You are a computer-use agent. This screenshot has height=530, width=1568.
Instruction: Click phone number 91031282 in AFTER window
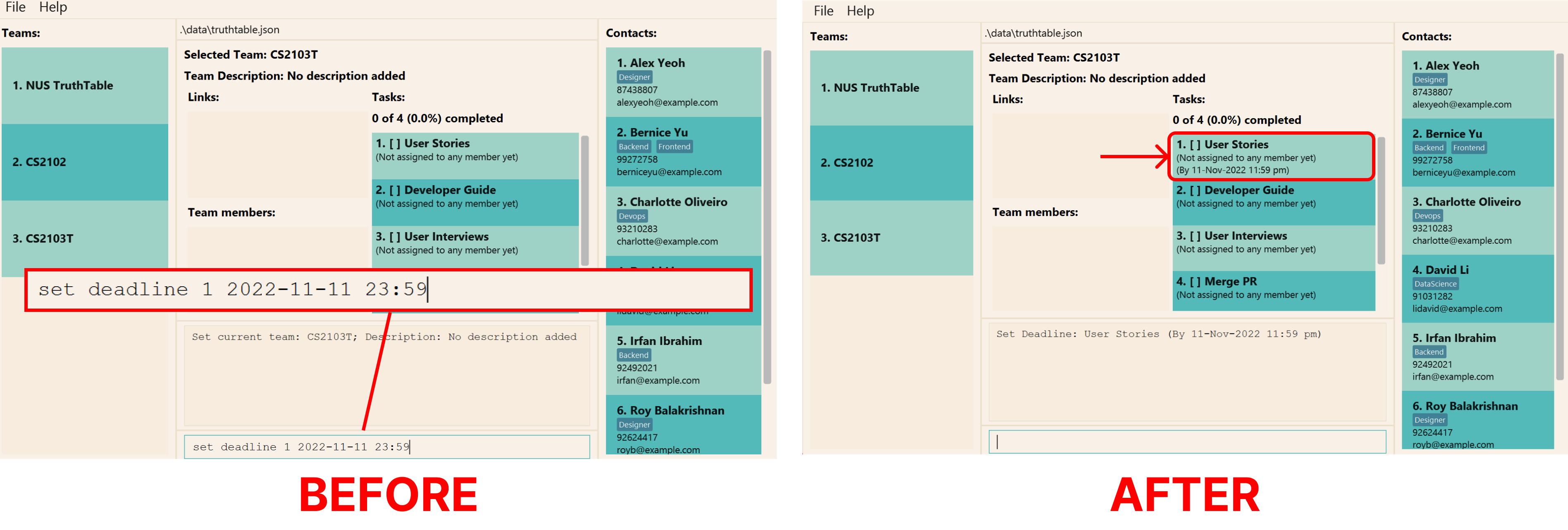(x=1432, y=297)
